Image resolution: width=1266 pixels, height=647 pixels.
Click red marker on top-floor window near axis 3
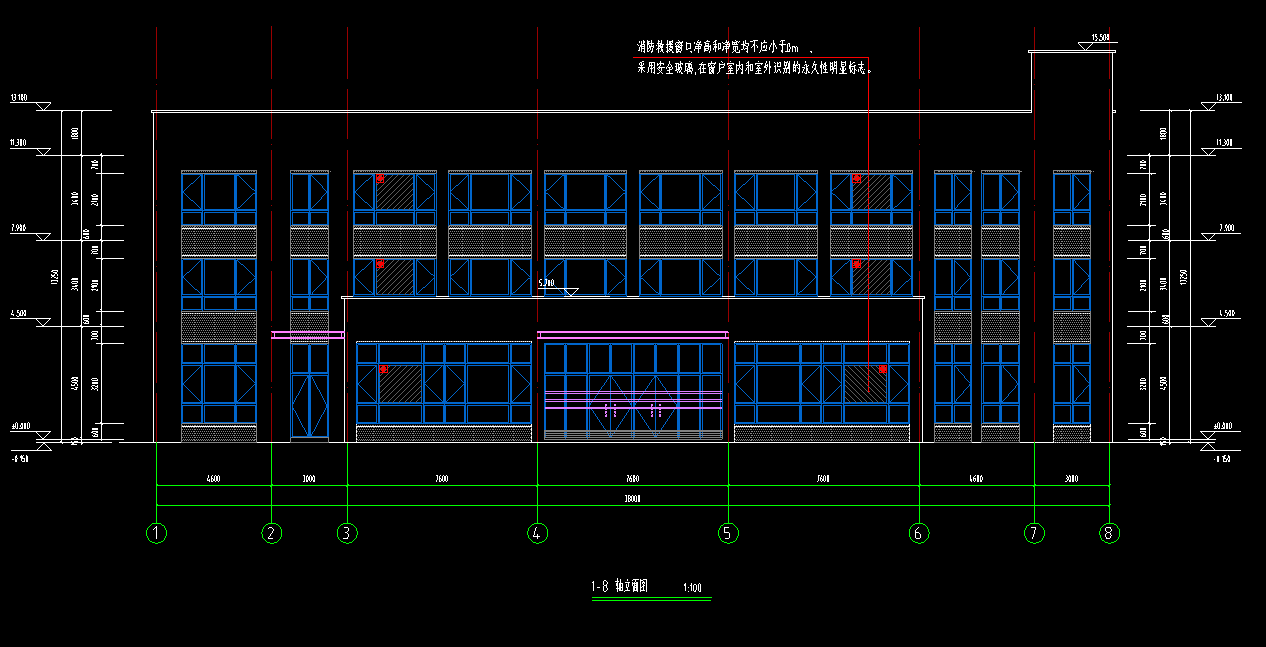pos(380,179)
